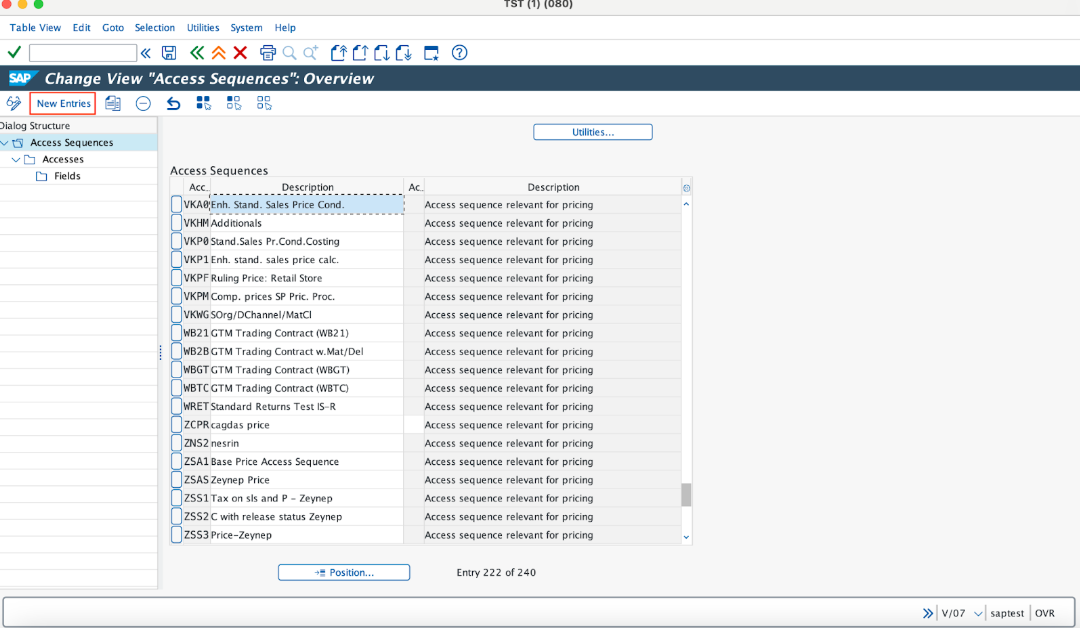
Task: Click the collapse command field chevrons
Action: [145, 52]
